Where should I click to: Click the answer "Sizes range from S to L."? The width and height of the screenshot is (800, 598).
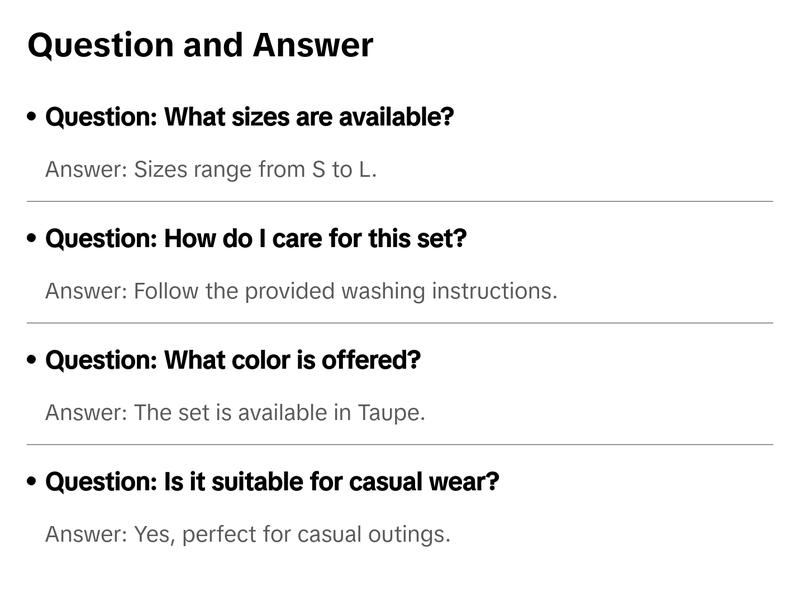pos(211,169)
